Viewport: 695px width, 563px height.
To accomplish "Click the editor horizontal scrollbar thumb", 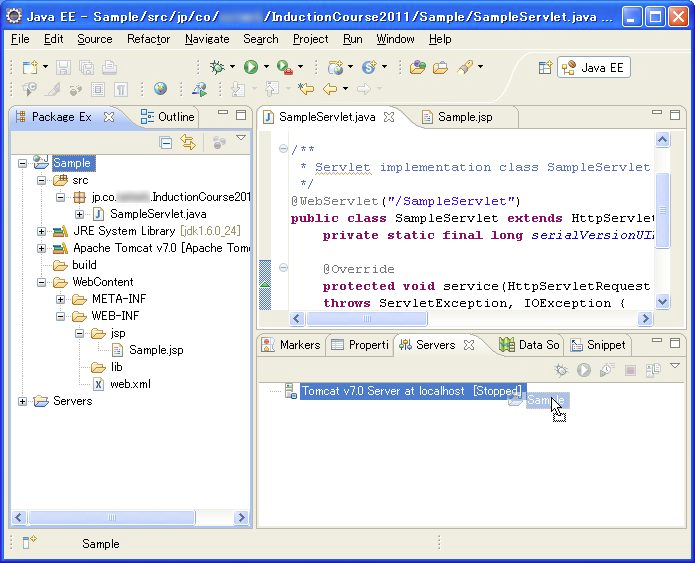I will (367, 318).
